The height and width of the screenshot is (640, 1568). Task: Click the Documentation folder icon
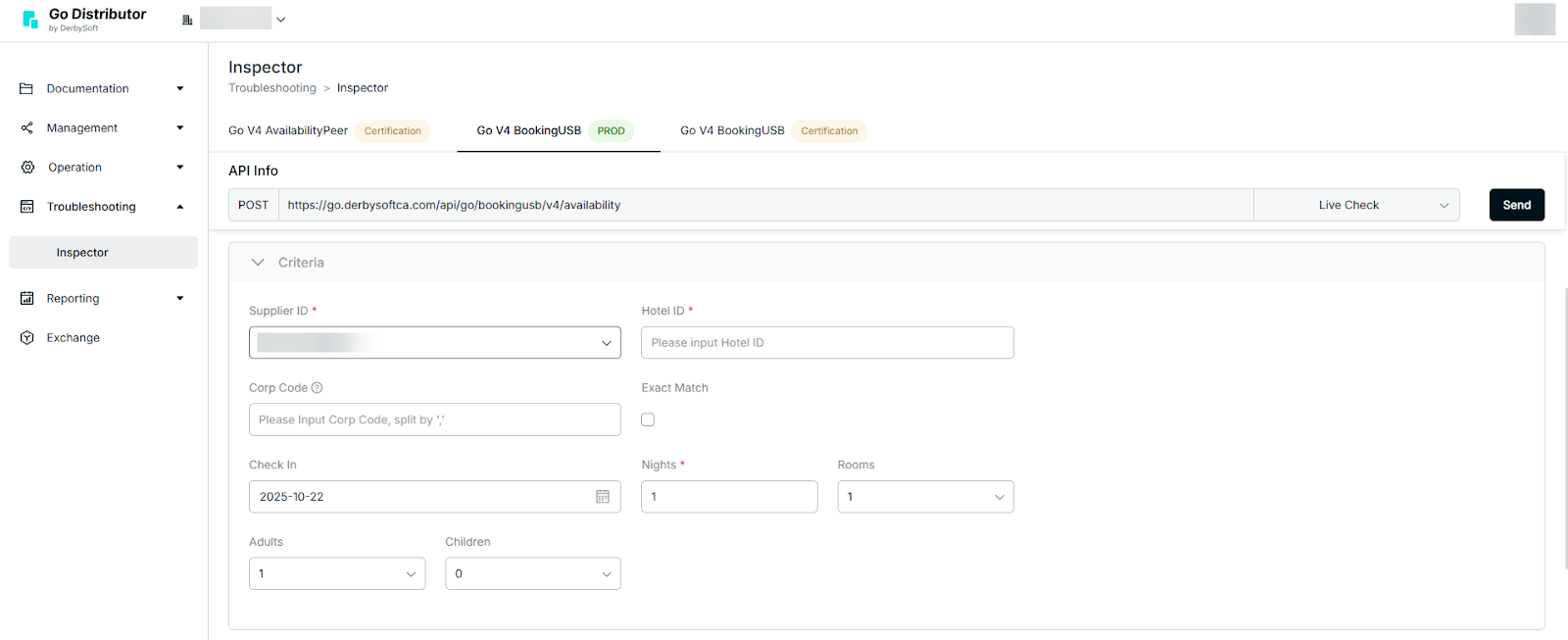click(x=26, y=88)
